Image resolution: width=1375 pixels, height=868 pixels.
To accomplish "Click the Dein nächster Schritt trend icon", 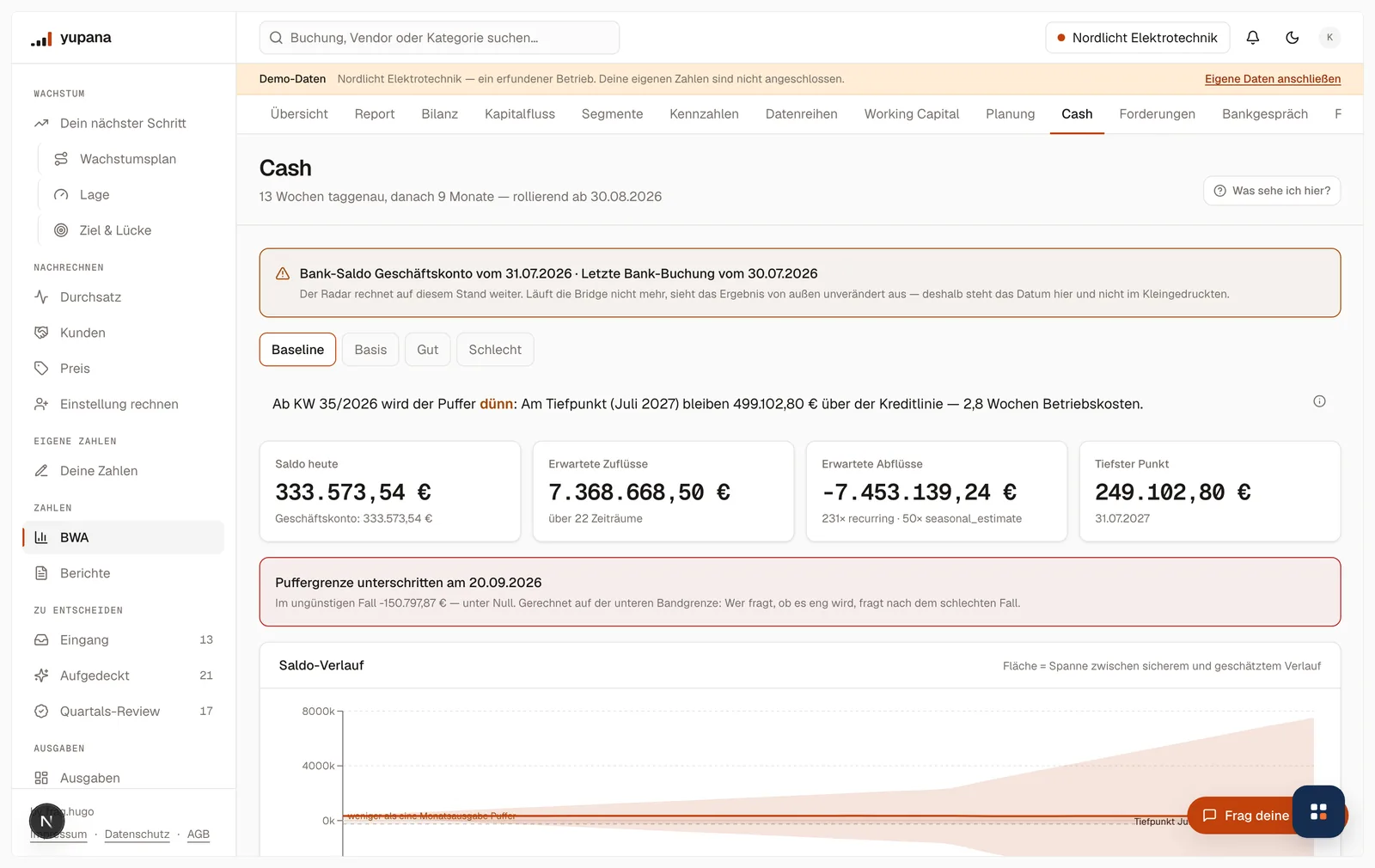I will 41,124.
